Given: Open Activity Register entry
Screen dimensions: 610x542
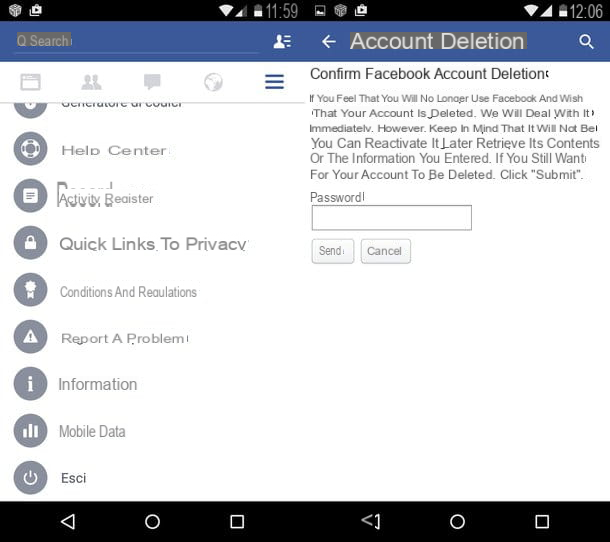Looking at the screenshot, I should pyautogui.click(x=106, y=198).
